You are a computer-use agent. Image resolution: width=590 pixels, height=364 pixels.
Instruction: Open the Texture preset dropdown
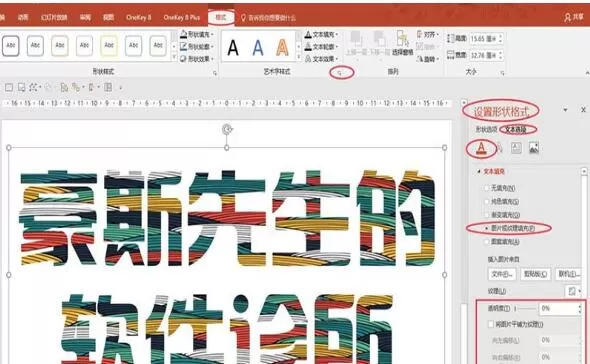point(573,291)
